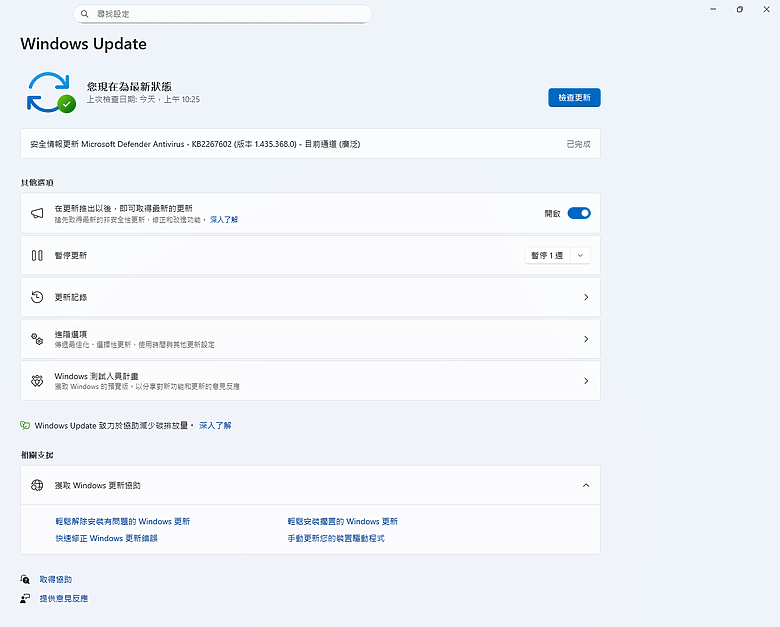Image resolution: width=780 pixels, height=627 pixels.
Task: Click the 暫停 1 週 pause button
Action: 547,255
